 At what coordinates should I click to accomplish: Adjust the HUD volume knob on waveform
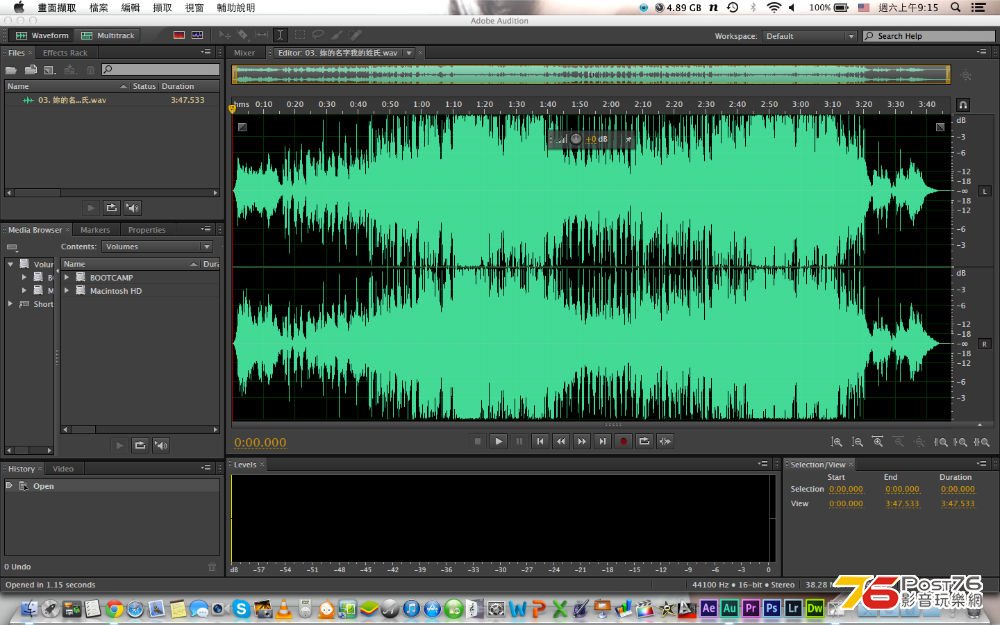575,139
